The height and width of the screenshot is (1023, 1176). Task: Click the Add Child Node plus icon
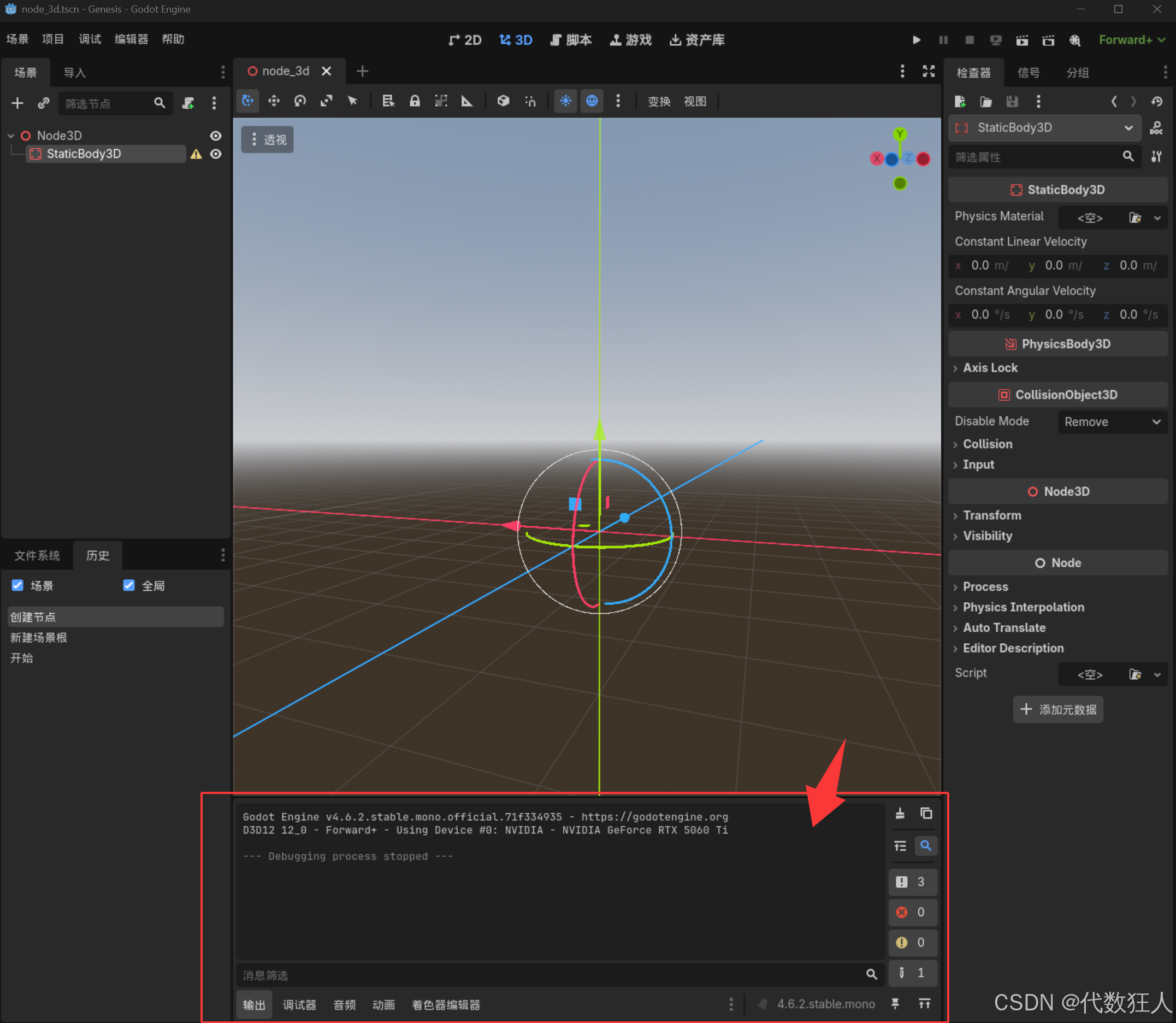pyautogui.click(x=17, y=103)
